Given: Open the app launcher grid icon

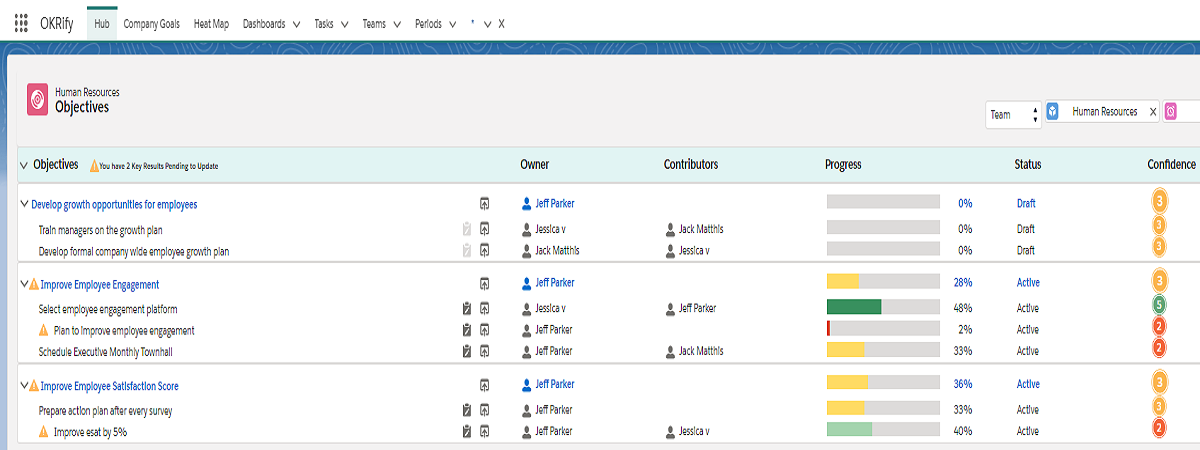Looking at the screenshot, I should pyautogui.click(x=21, y=23).
